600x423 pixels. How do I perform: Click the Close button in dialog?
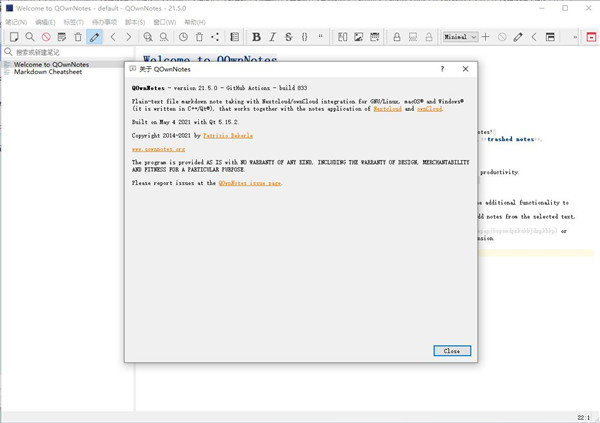point(451,351)
